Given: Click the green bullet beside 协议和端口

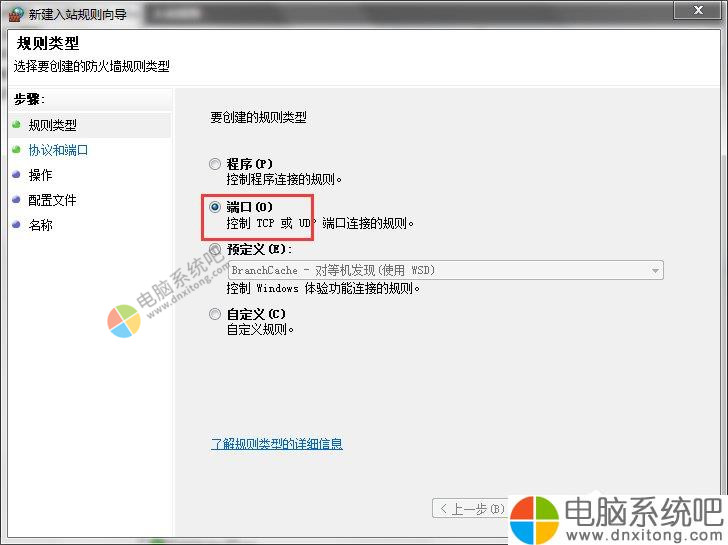Looking at the screenshot, I should click(x=16, y=149).
